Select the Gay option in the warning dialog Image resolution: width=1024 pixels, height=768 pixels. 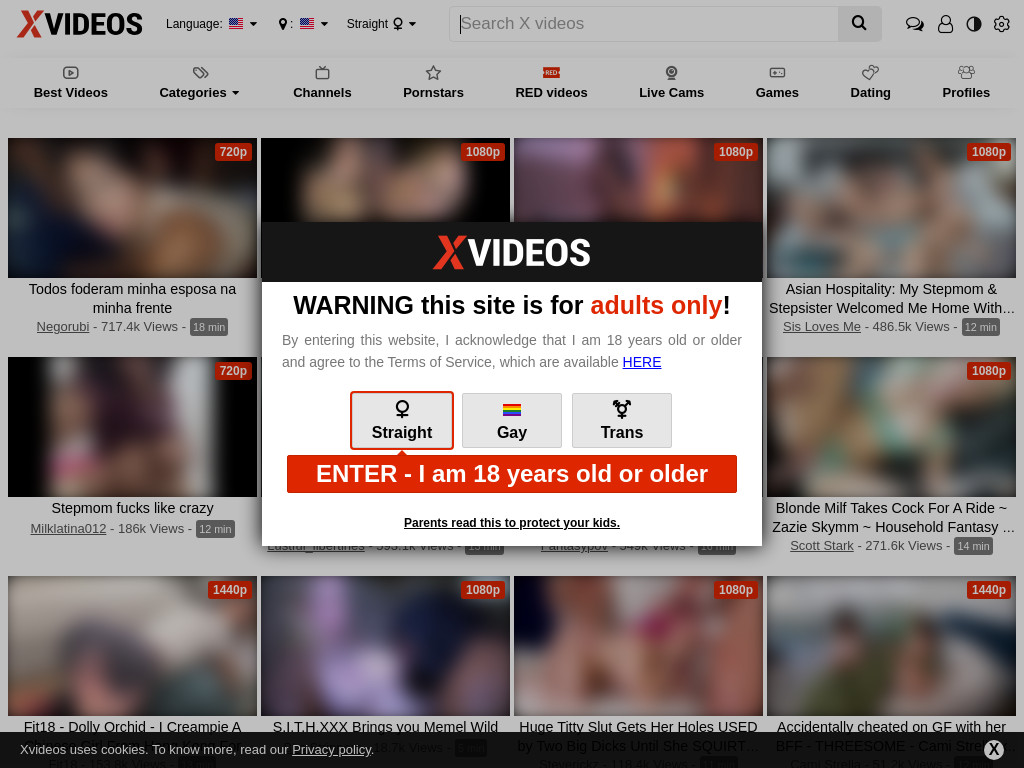512,421
